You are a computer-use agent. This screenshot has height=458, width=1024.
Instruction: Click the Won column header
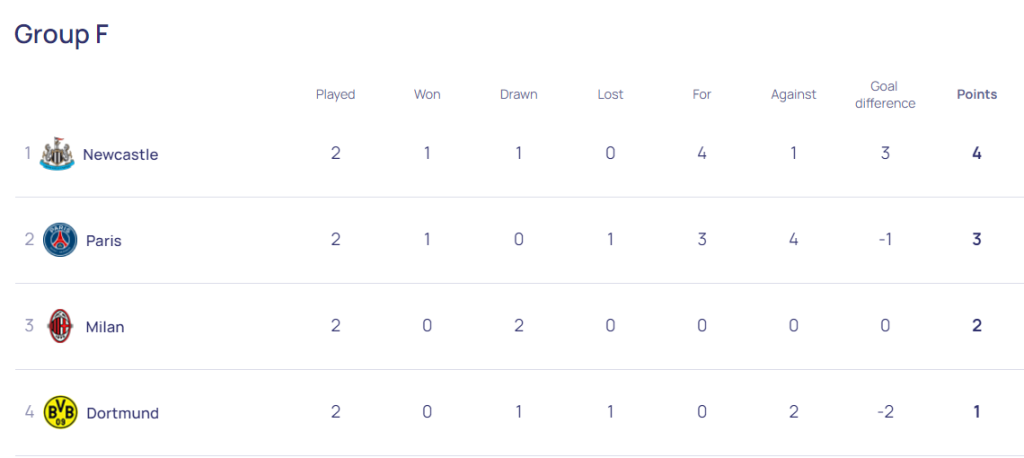coord(427,95)
